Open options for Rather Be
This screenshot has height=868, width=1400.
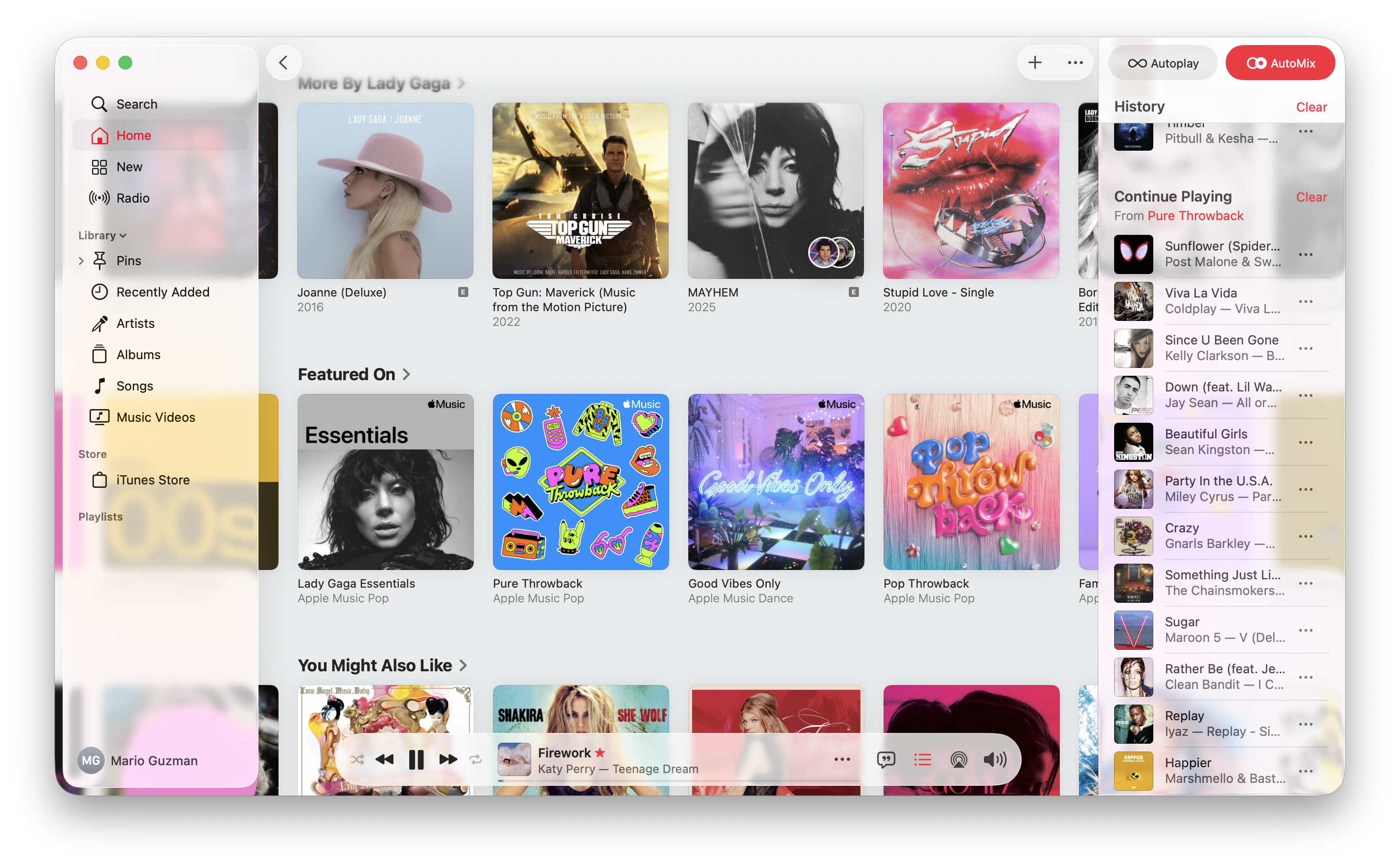point(1305,677)
